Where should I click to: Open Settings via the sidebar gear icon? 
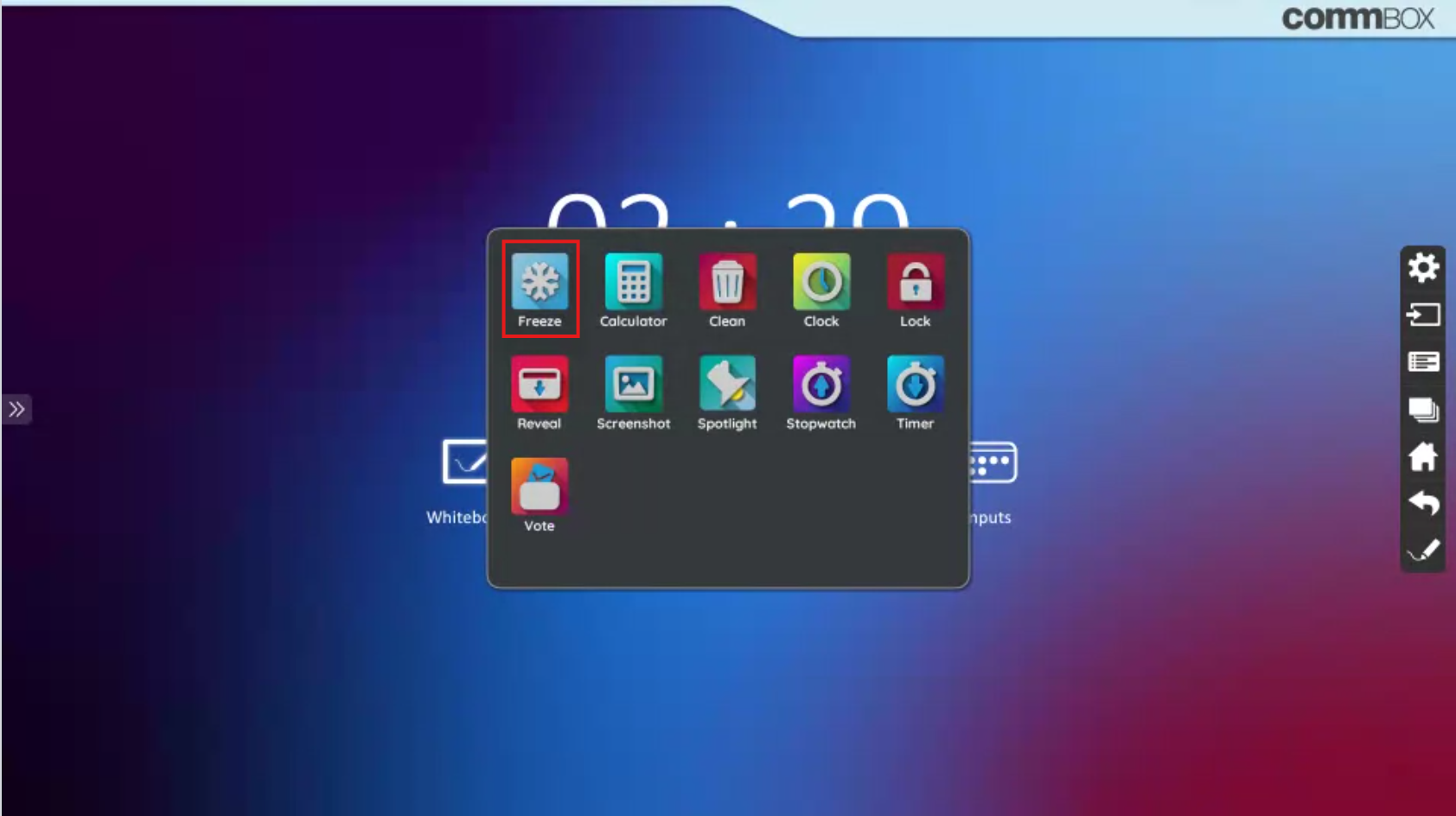coord(1421,268)
